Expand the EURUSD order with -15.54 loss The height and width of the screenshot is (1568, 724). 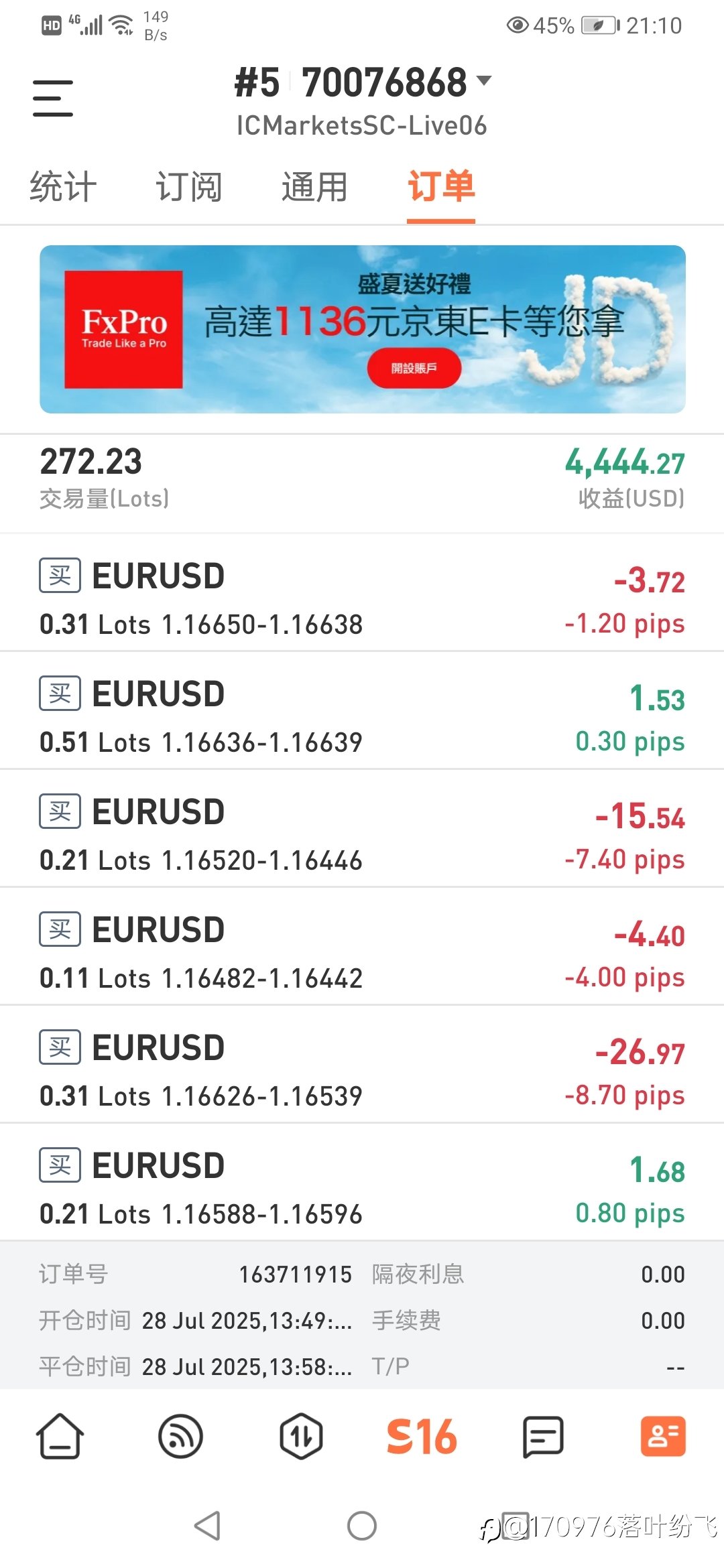(x=362, y=828)
